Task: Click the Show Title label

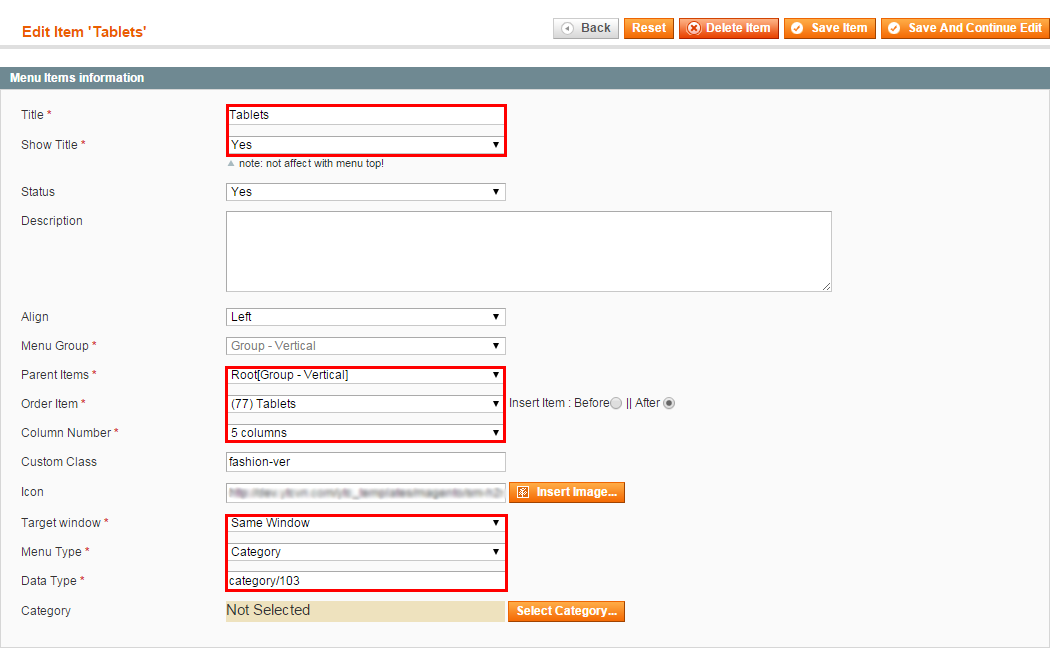Action: (50, 145)
